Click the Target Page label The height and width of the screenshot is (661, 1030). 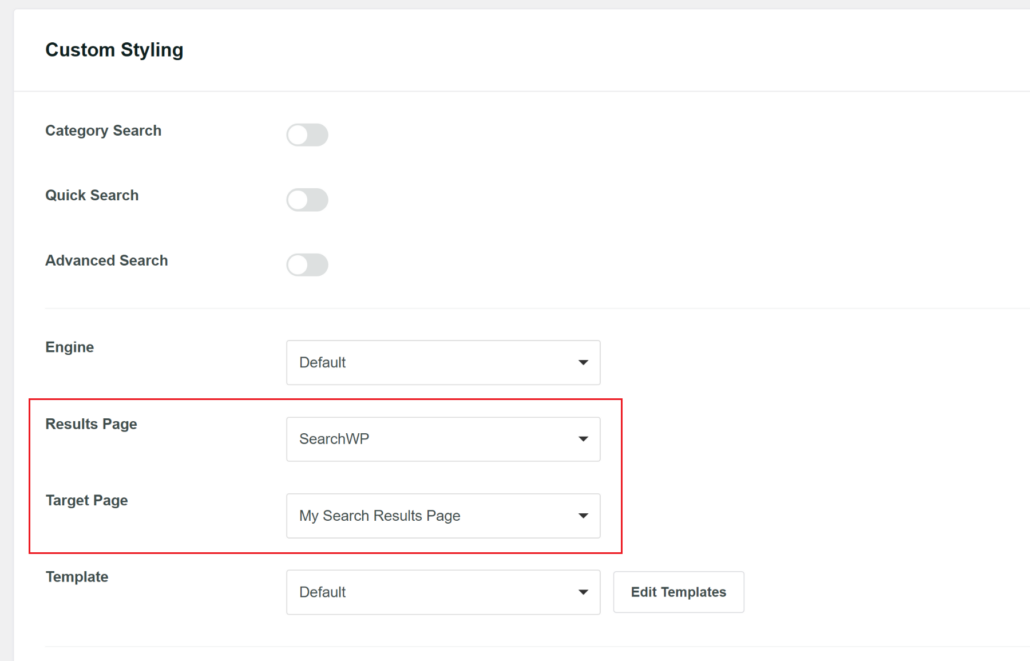(87, 501)
